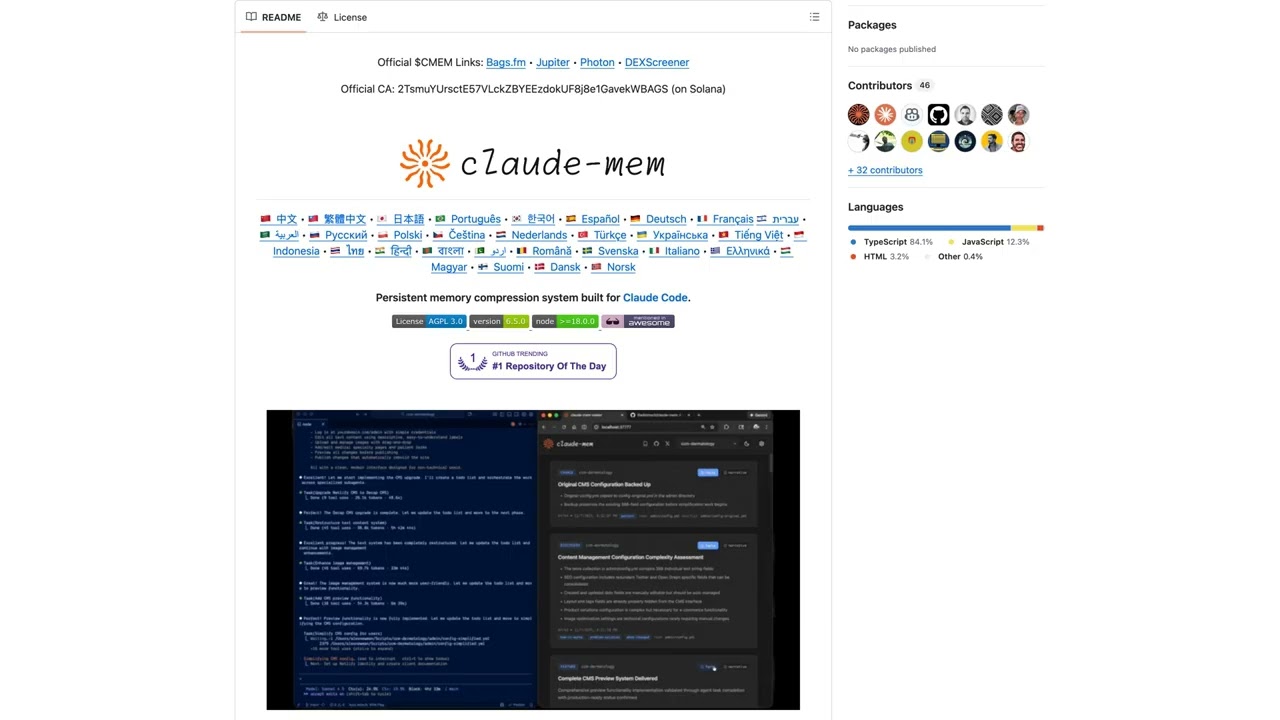This screenshot has height=720, width=1280.
Task: Open the Français translation link
Action: point(725,219)
